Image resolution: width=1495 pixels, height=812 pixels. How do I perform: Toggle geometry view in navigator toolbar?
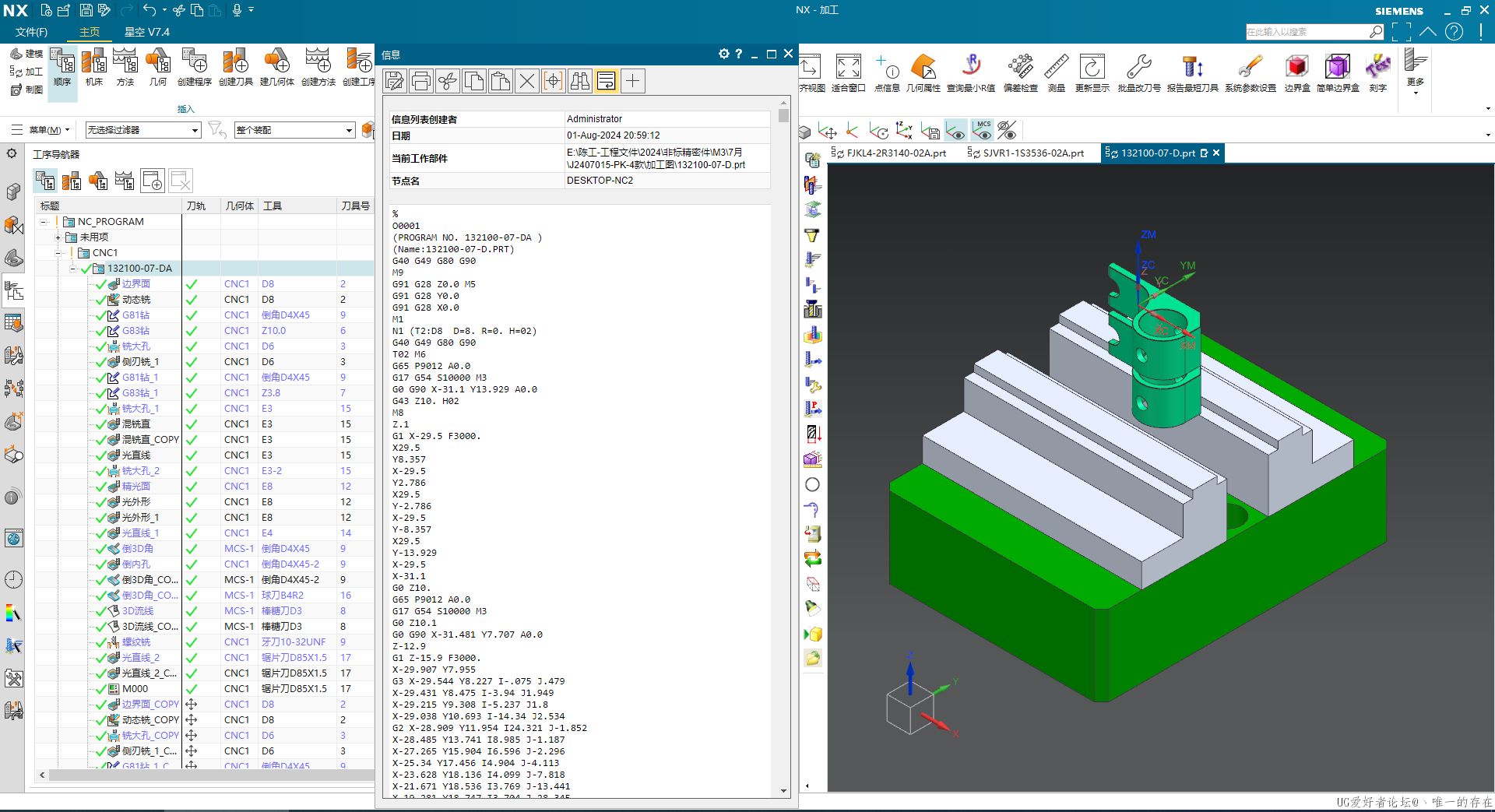[98, 181]
